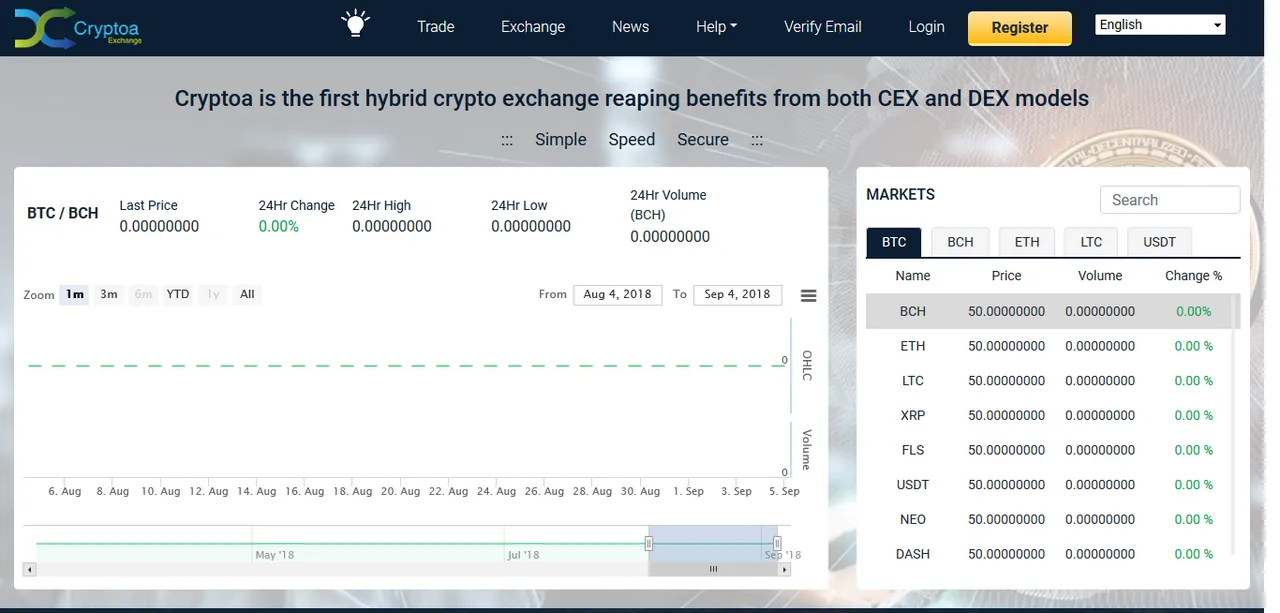Screen dimensions: 1280x613
Task: Open the Exchange page
Action: tap(533, 27)
